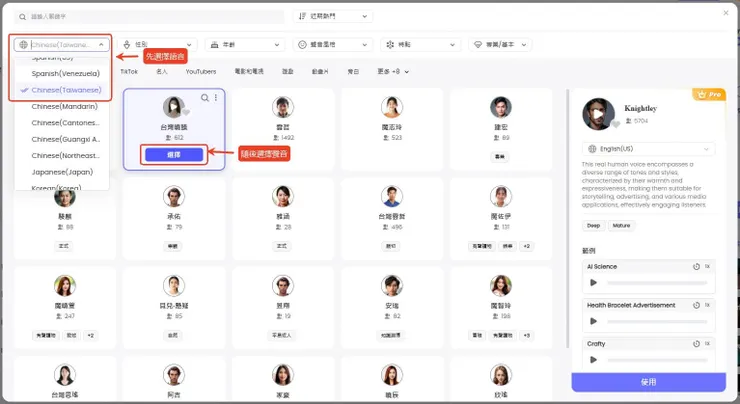
Task: Click the 1x speed label on AI Science
Action: point(707,267)
